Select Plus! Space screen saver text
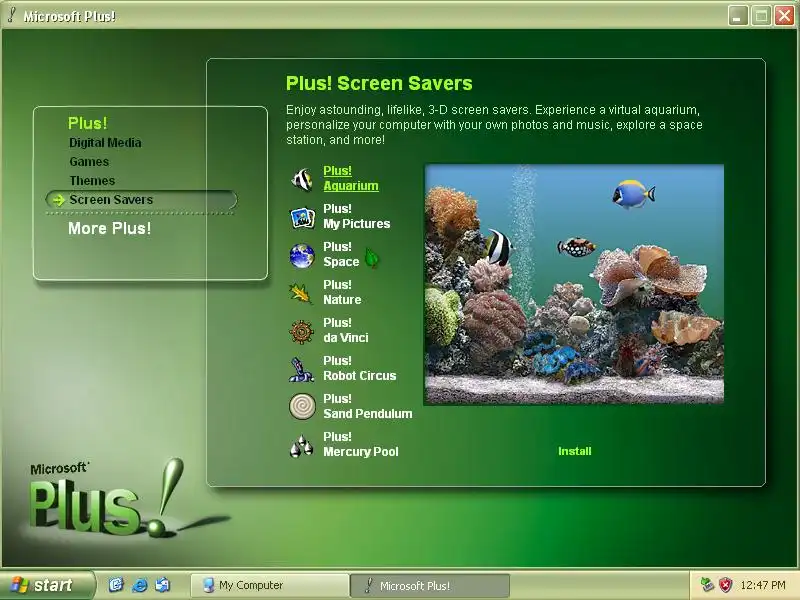 (341, 254)
